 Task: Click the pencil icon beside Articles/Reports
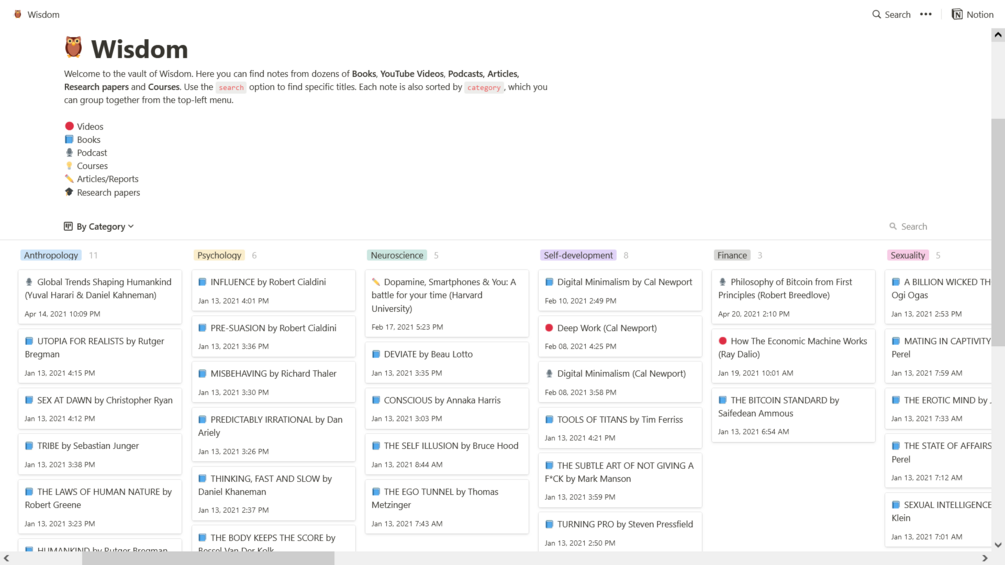point(69,179)
